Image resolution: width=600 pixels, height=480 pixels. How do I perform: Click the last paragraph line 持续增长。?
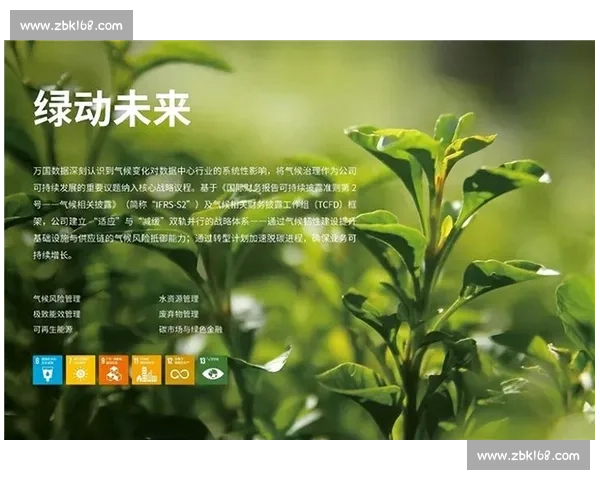click(x=53, y=255)
